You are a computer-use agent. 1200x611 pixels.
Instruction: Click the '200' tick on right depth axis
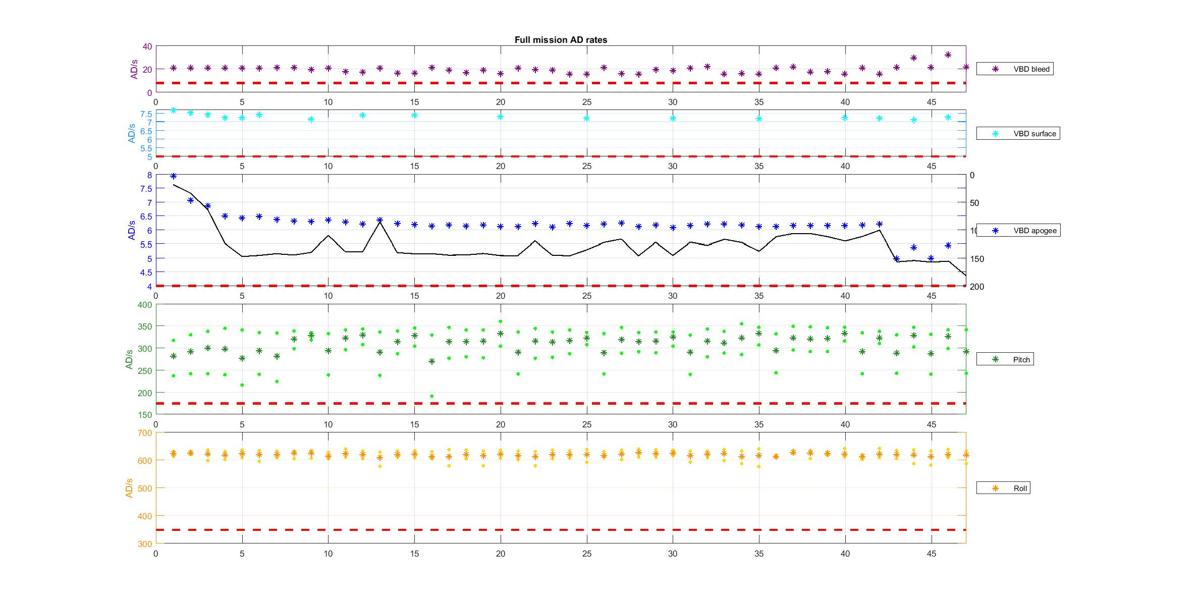976,287
